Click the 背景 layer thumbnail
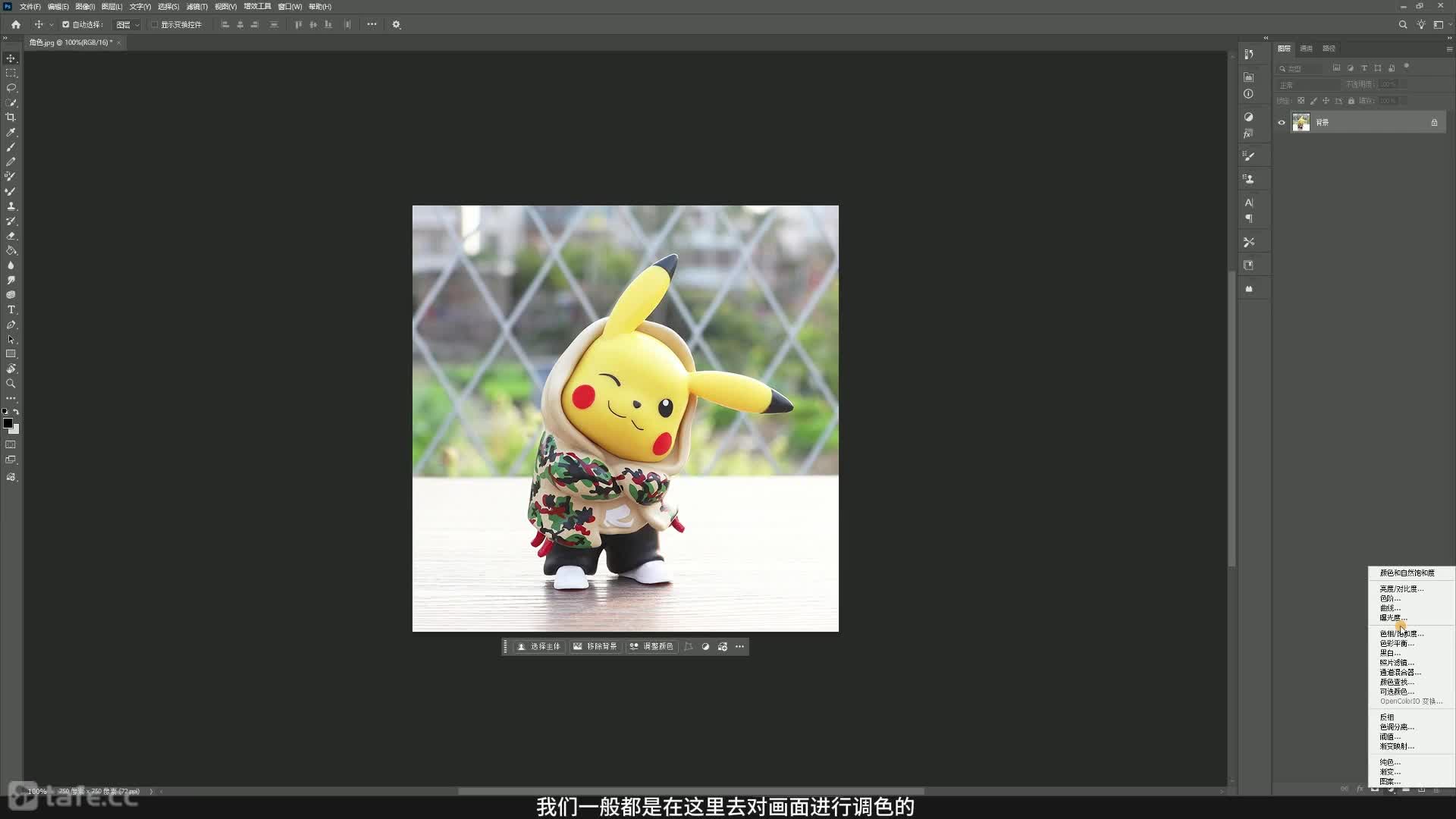The height and width of the screenshot is (819, 1456). click(x=1301, y=122)
